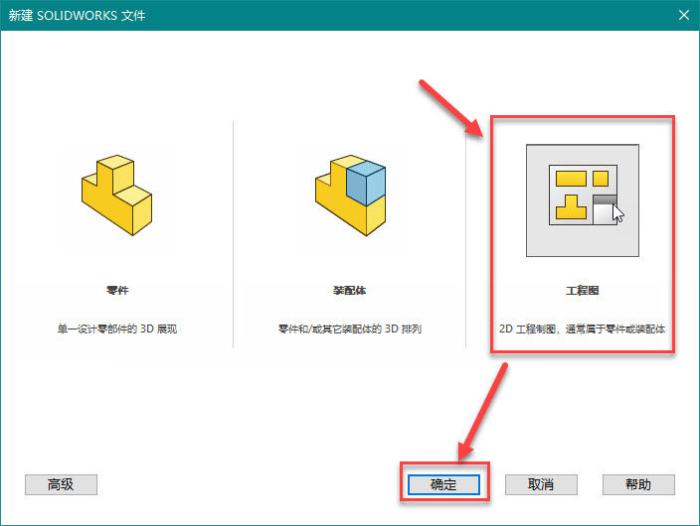Click the assembly description about 3D 排列
Screen dimensions: 700x526
(x=349, y=328)
